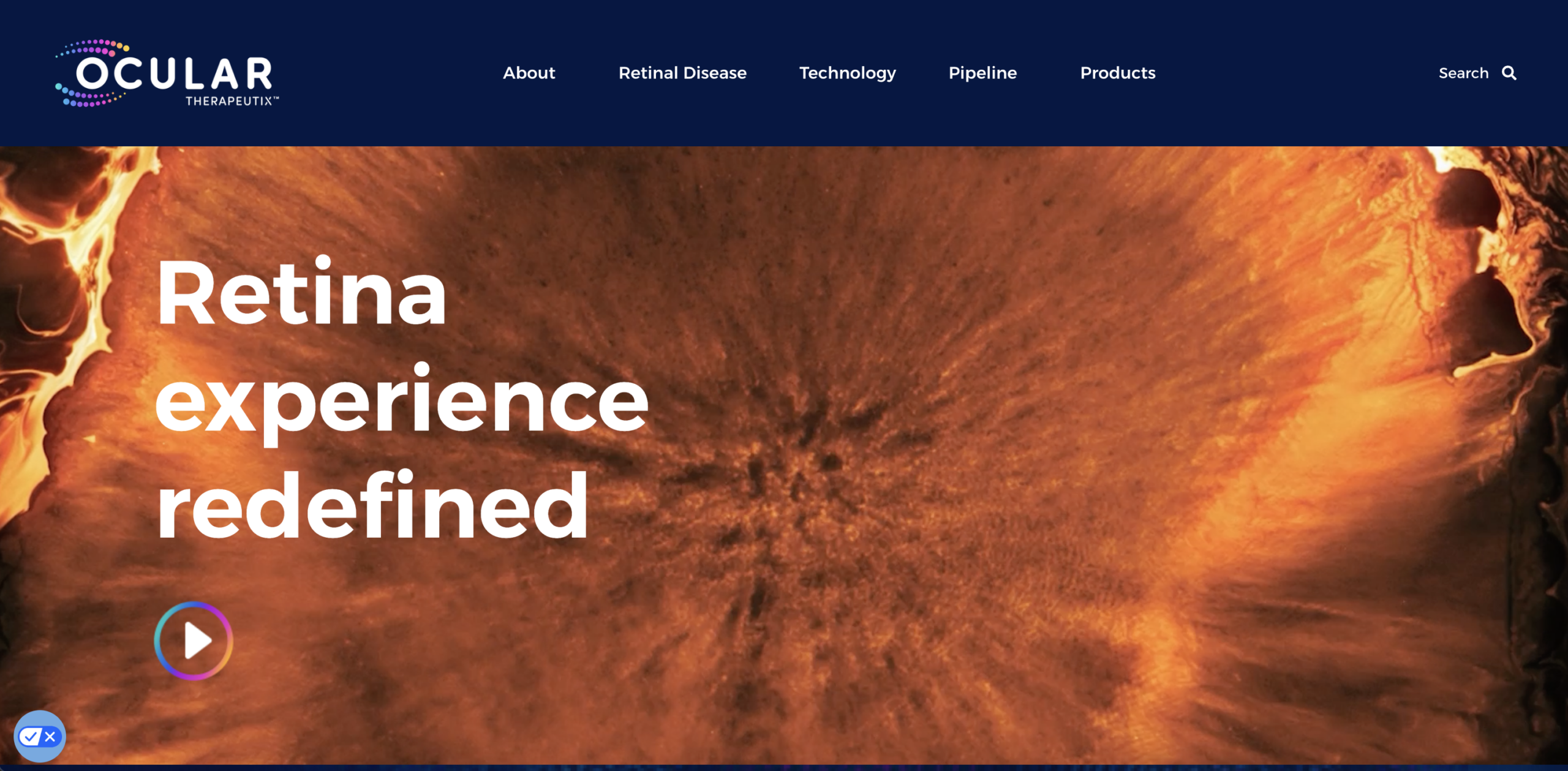Click the Search text label

1463,73
